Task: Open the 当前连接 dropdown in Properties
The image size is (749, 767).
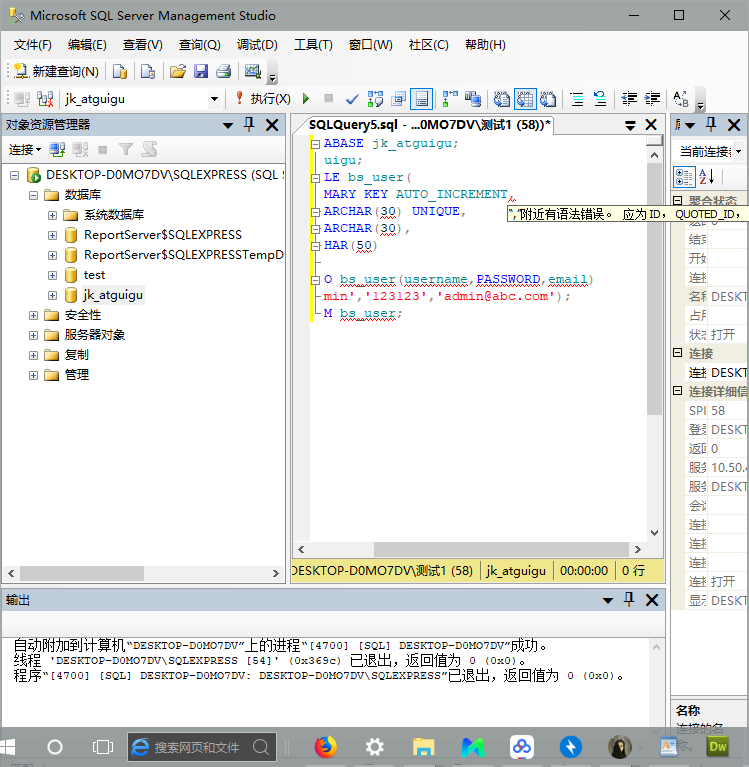Action: tap(739, 152)
